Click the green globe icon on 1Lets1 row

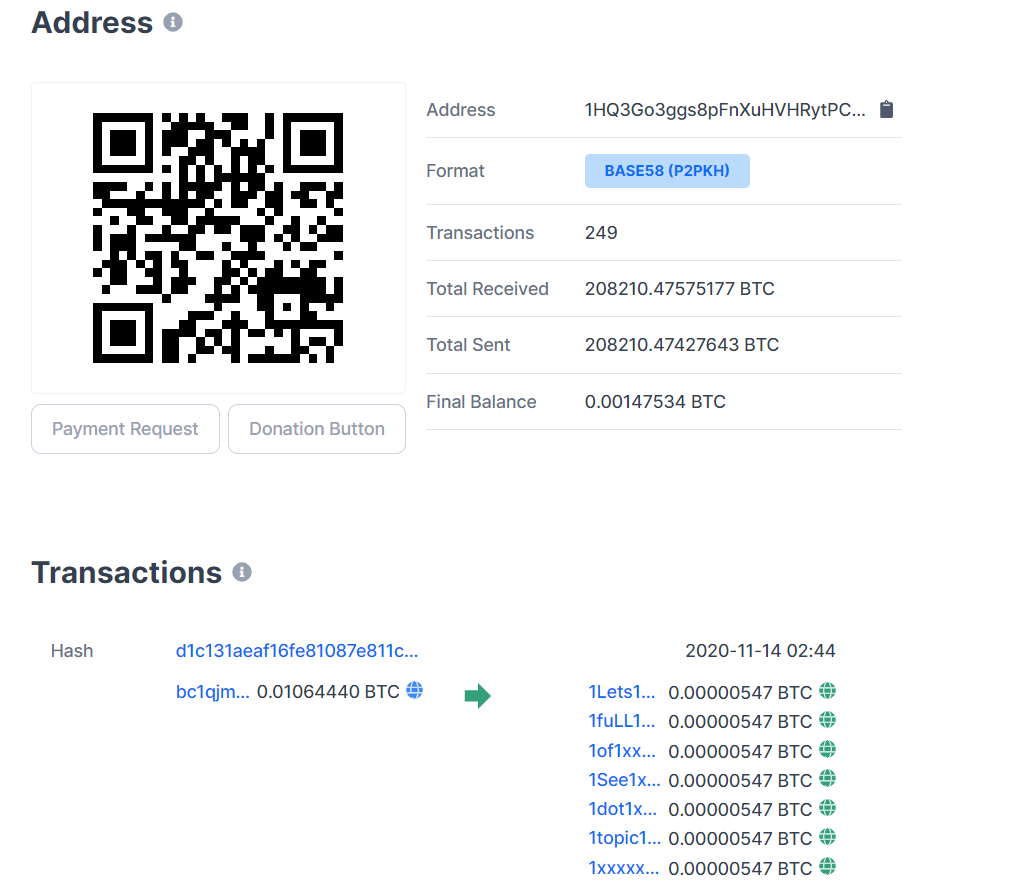pos(827,692)
